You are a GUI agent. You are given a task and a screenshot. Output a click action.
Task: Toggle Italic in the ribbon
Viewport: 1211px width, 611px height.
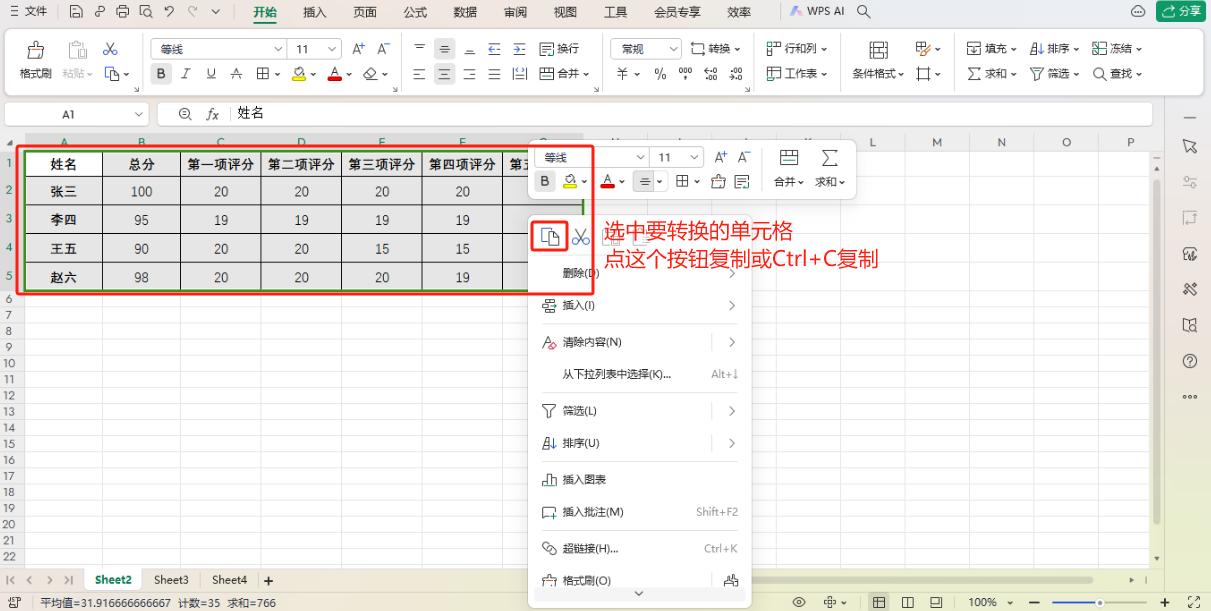187,73
